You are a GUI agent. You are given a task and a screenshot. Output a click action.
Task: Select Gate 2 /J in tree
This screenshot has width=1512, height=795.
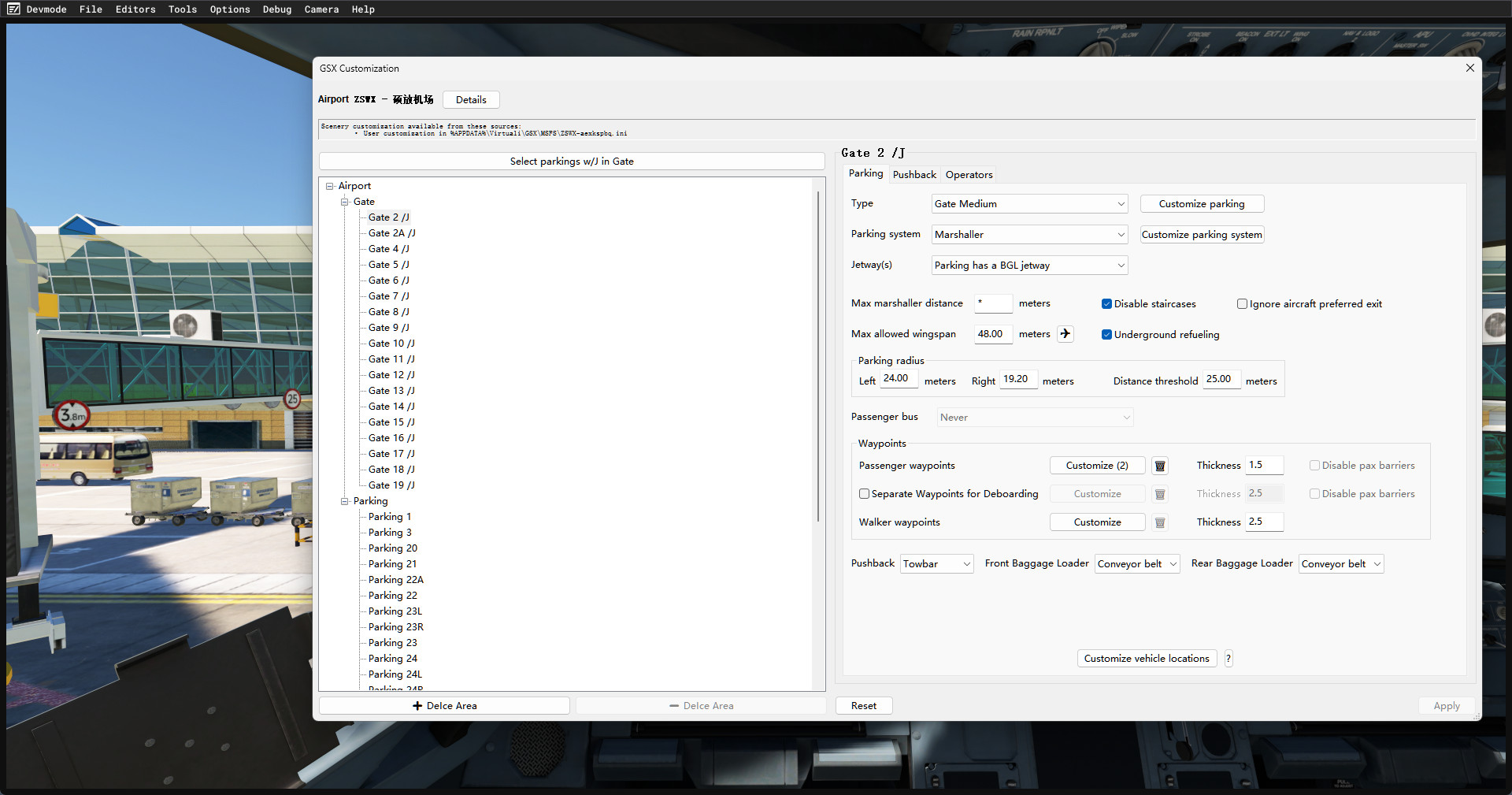click(x=388, y=217)
